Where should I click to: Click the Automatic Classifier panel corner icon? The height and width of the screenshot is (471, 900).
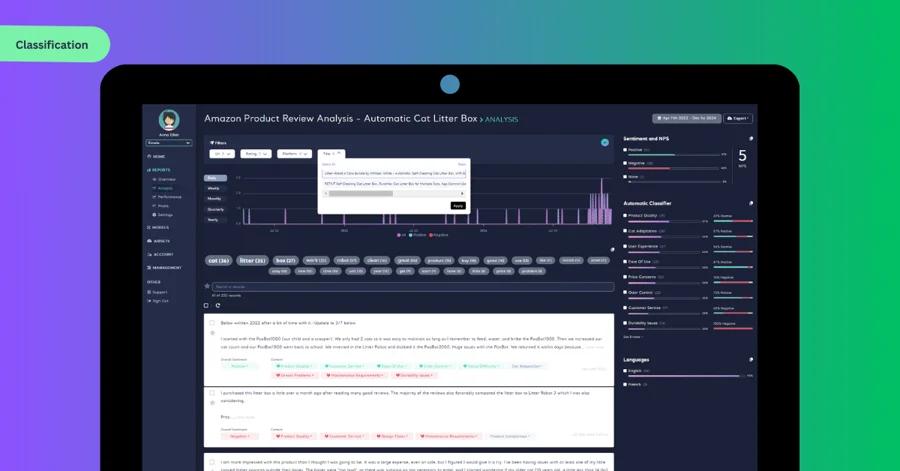coord(750,203)
